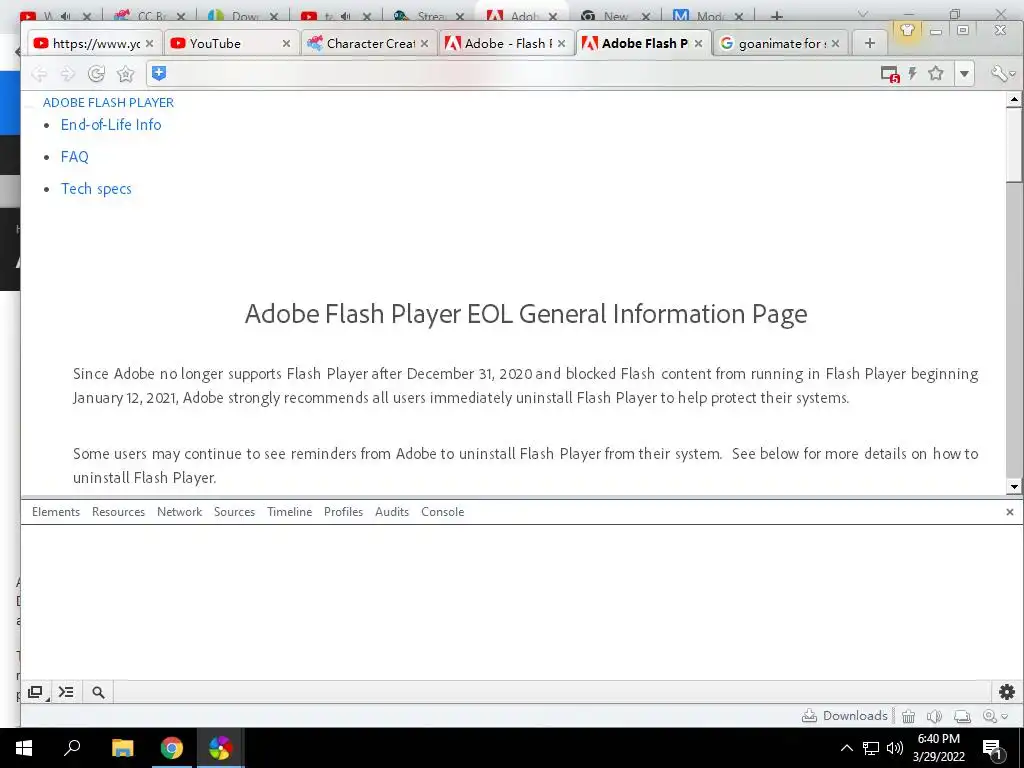Open Windows taskbar search

pos(72,748)
